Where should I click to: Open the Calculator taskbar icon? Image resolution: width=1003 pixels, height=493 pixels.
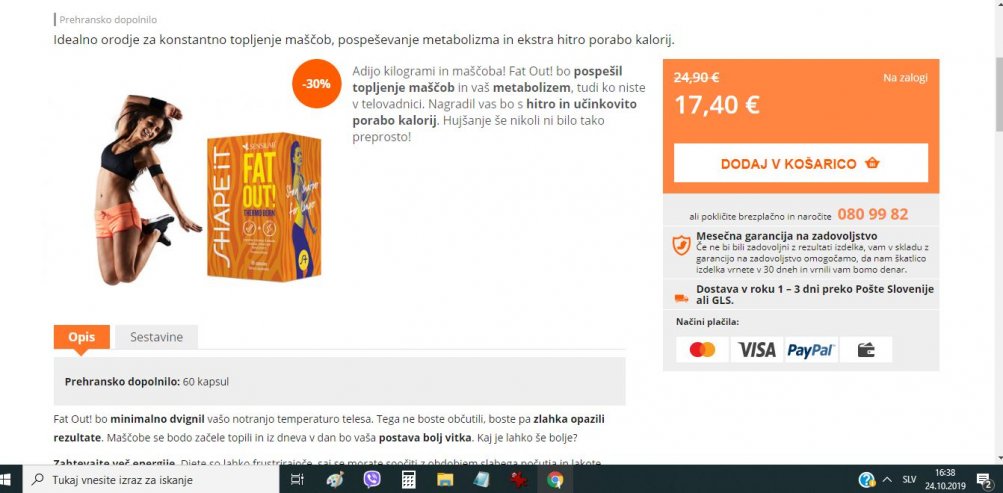[x=409, y=480]
